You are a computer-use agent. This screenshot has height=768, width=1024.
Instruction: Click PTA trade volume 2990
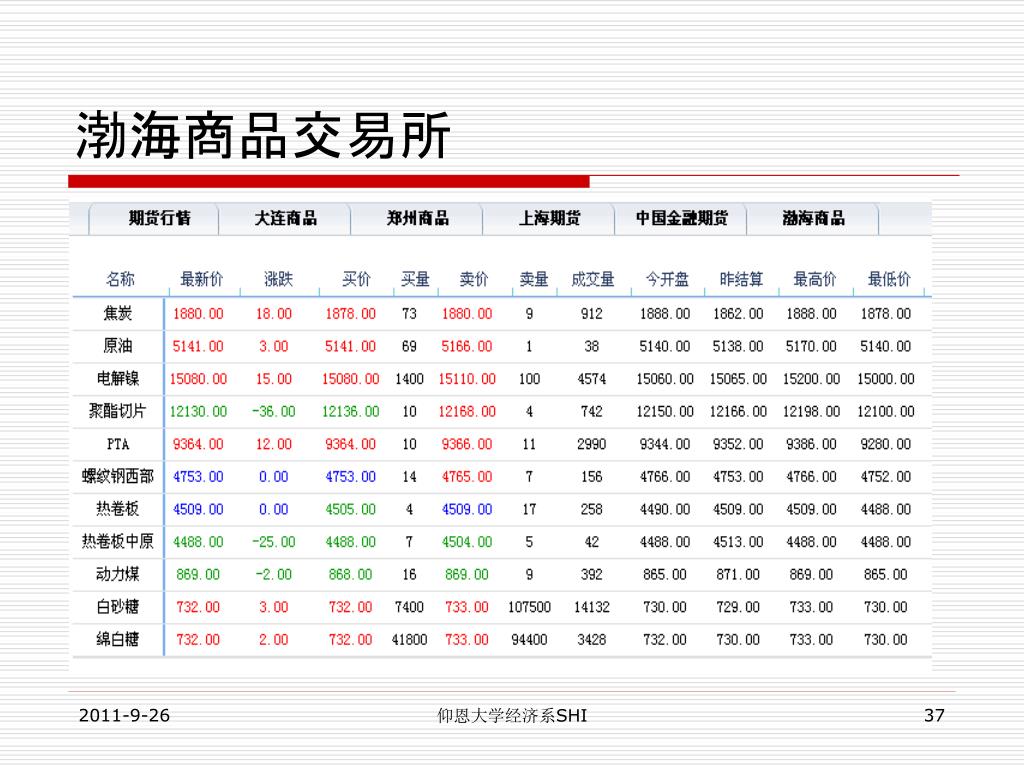[x=592, y=445]
